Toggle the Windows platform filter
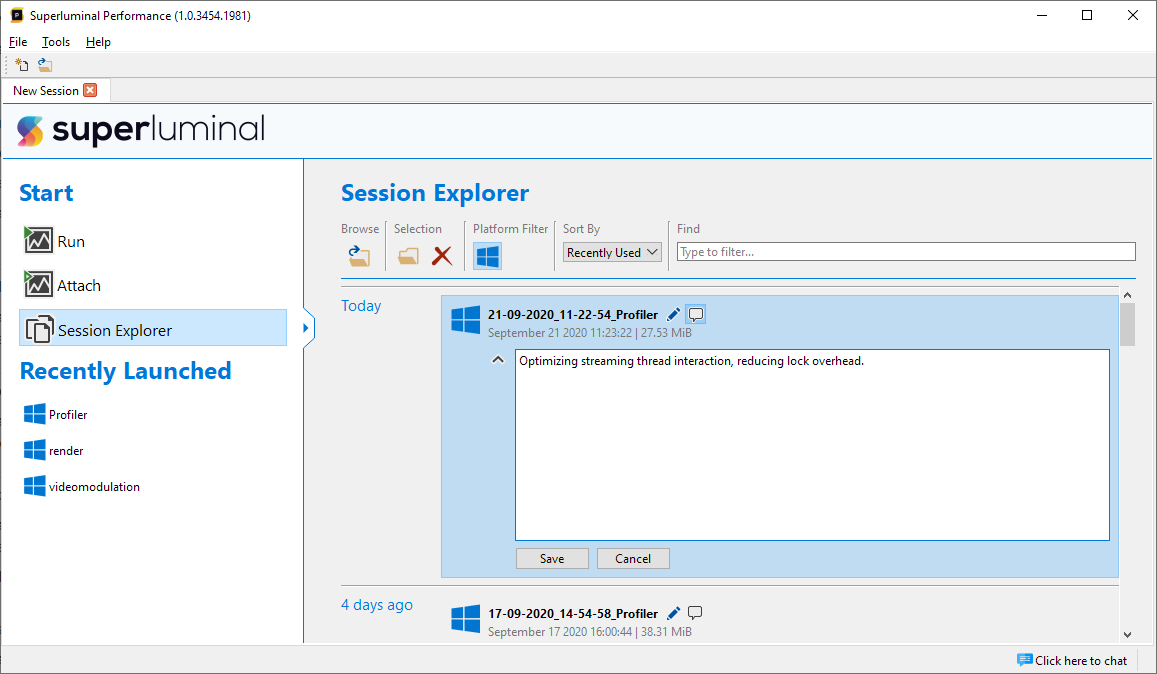1157x674 pixels. pyautogui.click(x=487, y=255)
